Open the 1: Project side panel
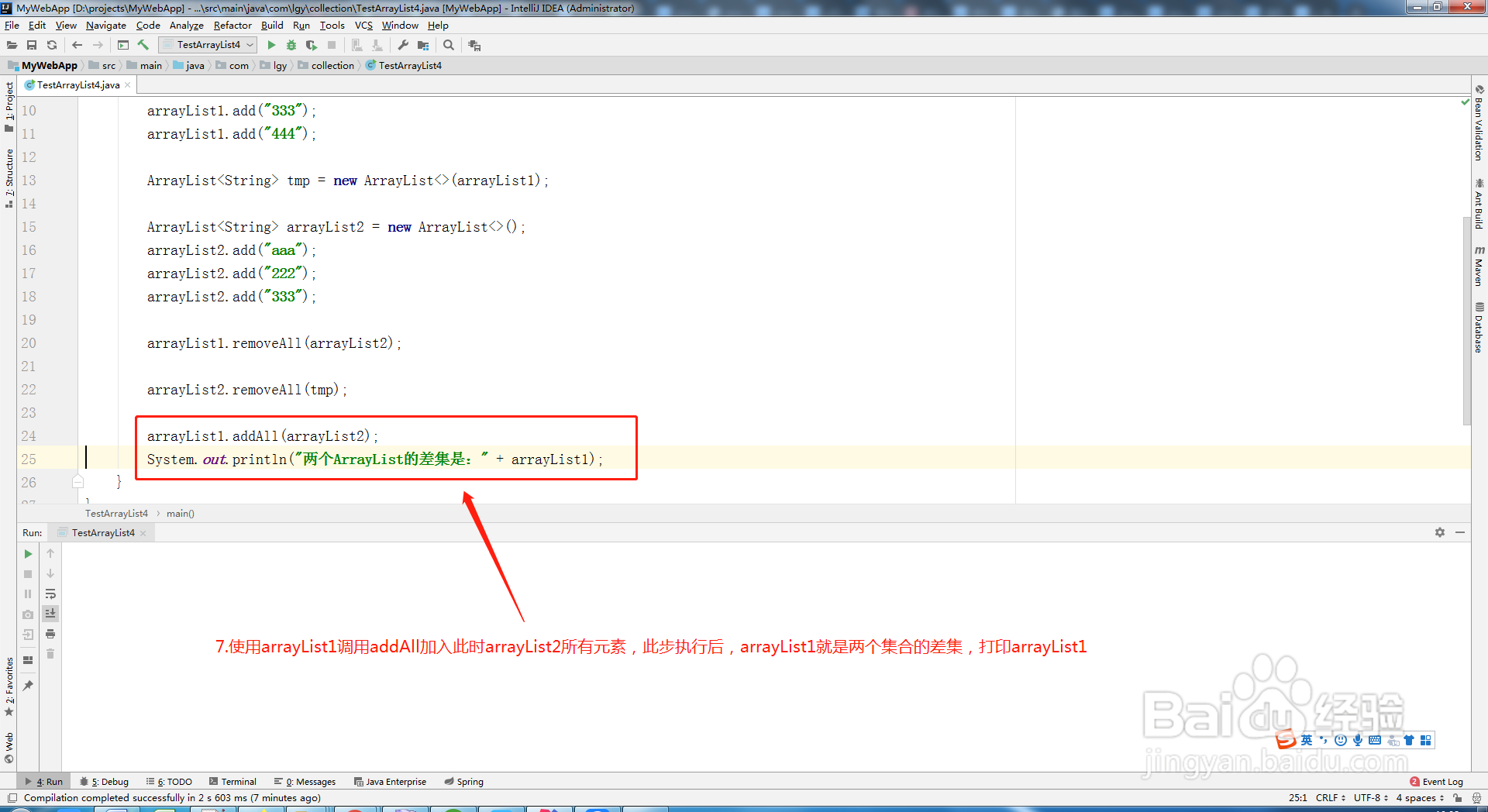This screenshot has height=812, width=1488. click(9, 107)
